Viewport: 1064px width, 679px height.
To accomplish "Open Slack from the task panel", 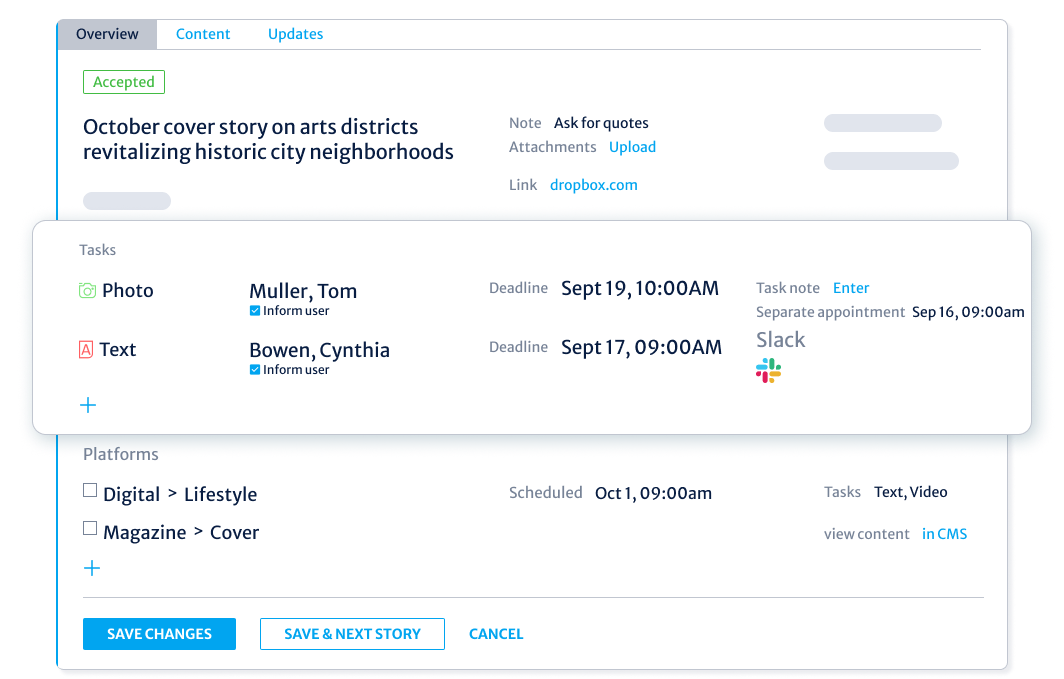I will [x=768, y=370].
